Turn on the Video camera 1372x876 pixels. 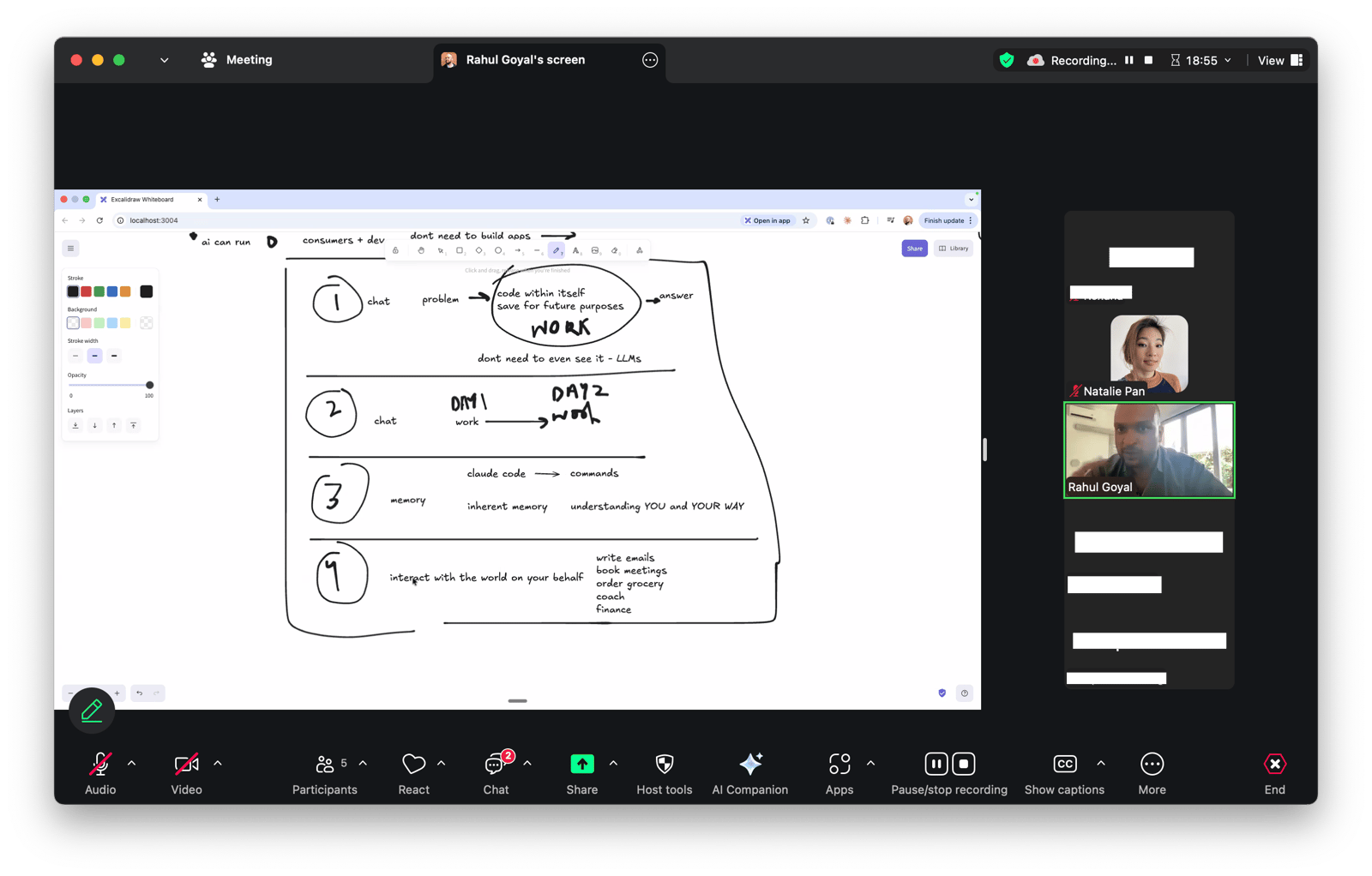point(186,764)
